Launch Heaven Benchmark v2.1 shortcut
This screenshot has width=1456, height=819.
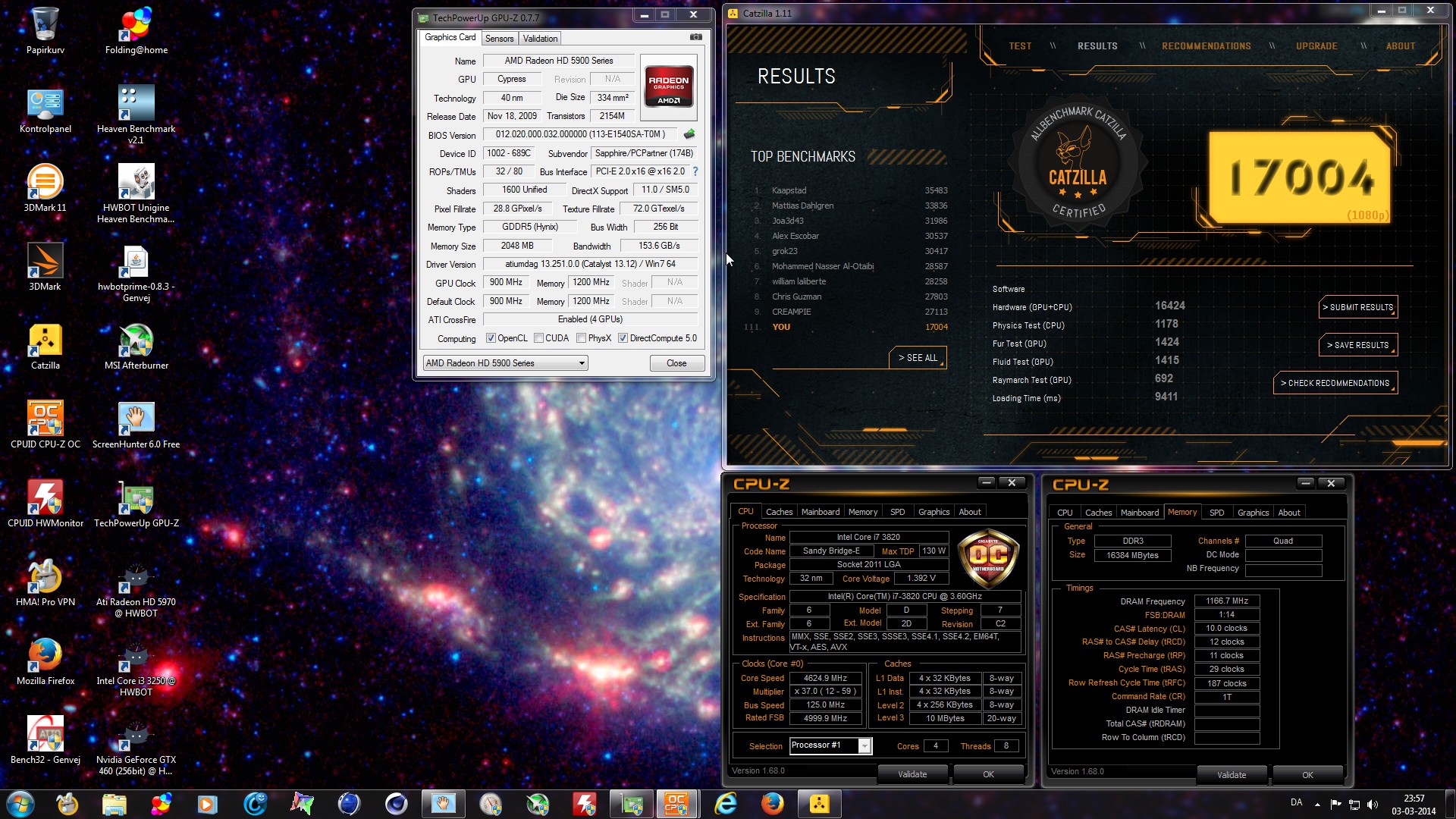(x=136, y=114)
